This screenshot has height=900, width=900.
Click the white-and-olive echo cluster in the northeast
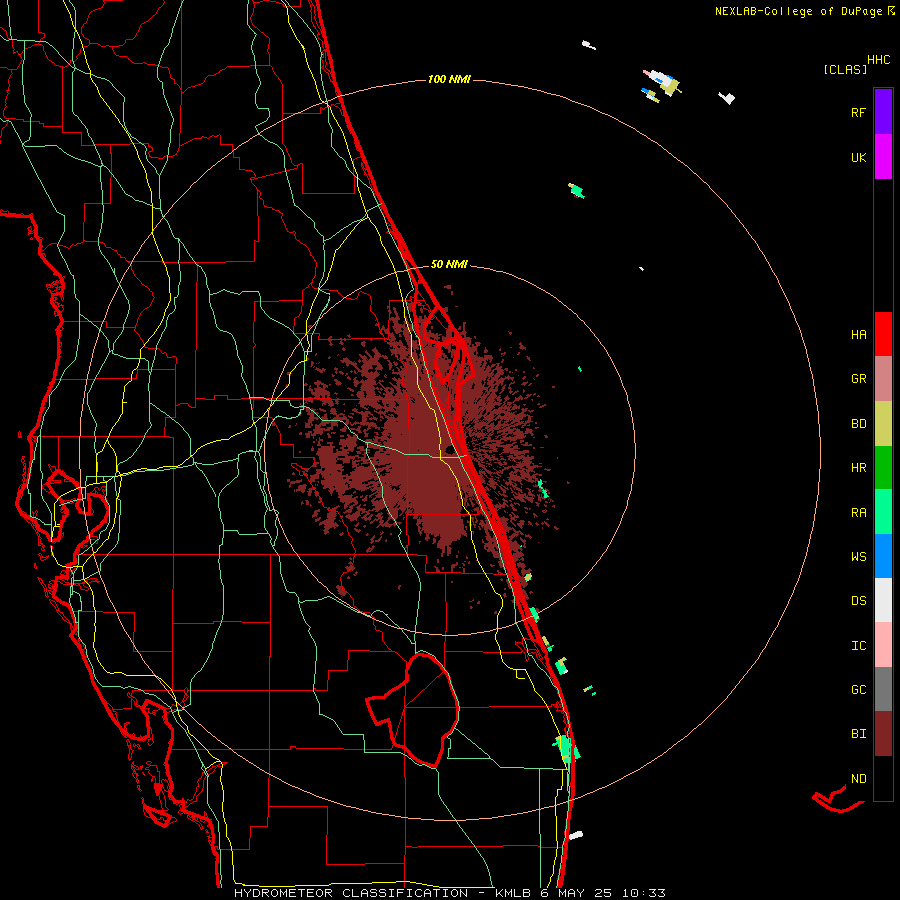(663, 84)
